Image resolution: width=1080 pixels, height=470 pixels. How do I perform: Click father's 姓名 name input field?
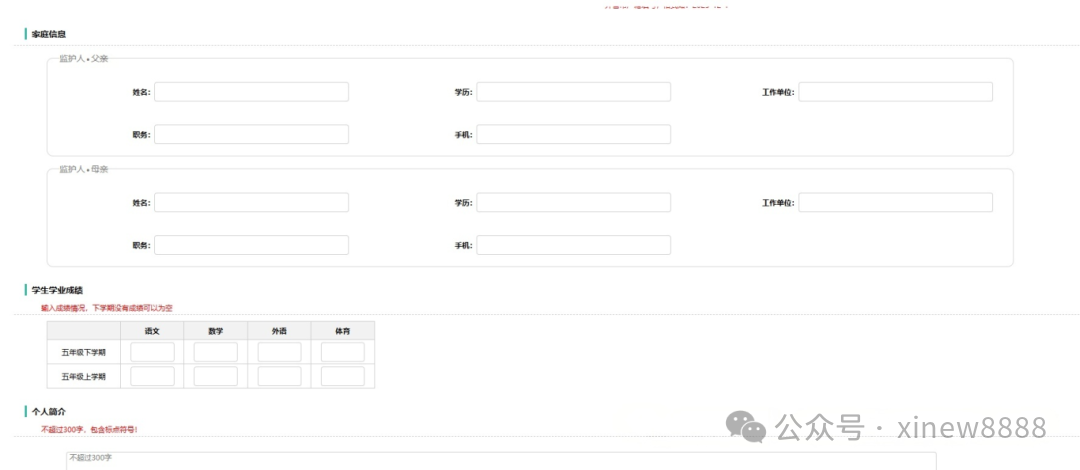tap(251, 92)
